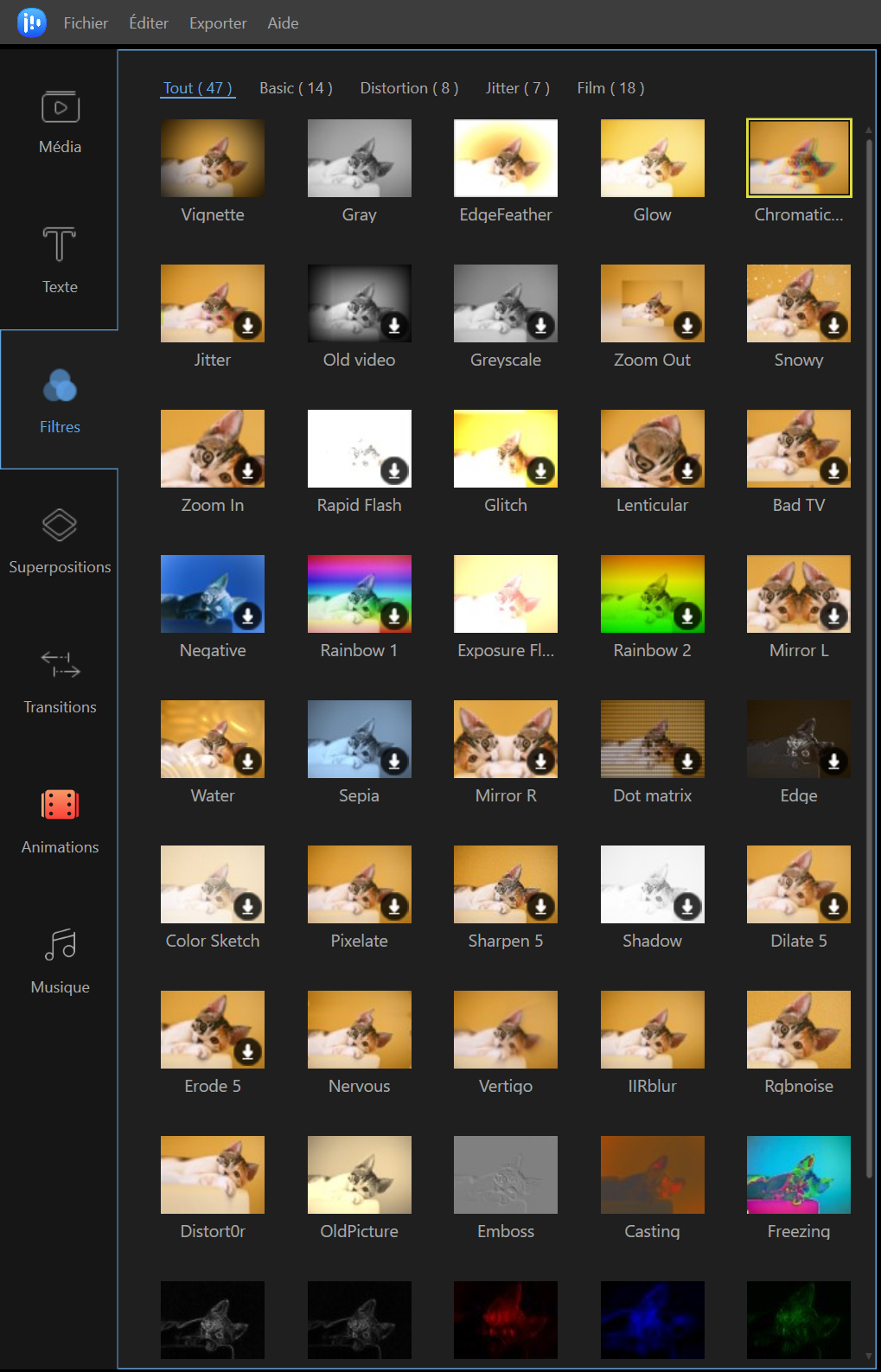Click the filter list vertical scrollbar
881x1372 pixels.
click(x=868, y=657)
